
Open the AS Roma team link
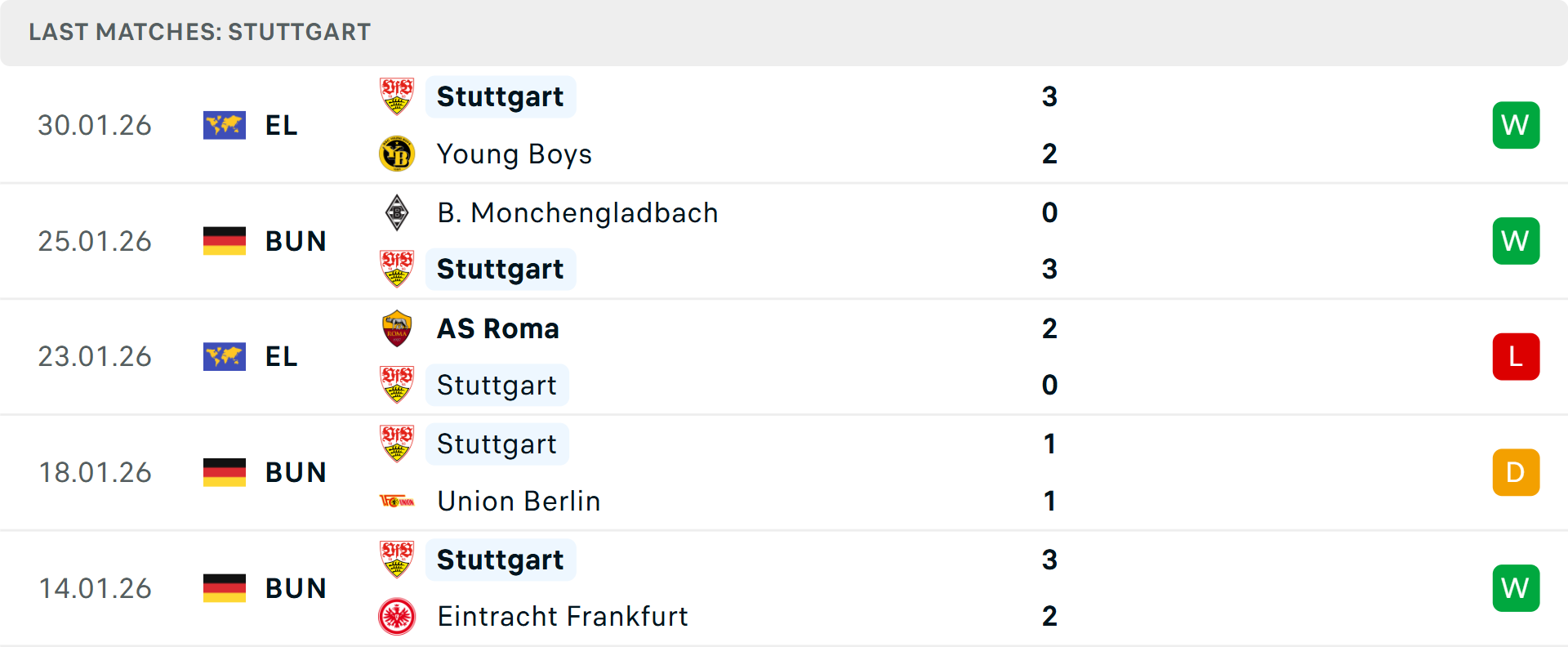pyautogui.click(x=497, y=328)
